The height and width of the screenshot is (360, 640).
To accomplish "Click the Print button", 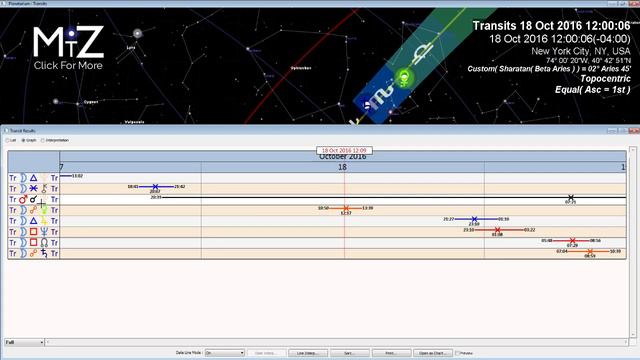I will pyautogui.click(x=391, y=353).
